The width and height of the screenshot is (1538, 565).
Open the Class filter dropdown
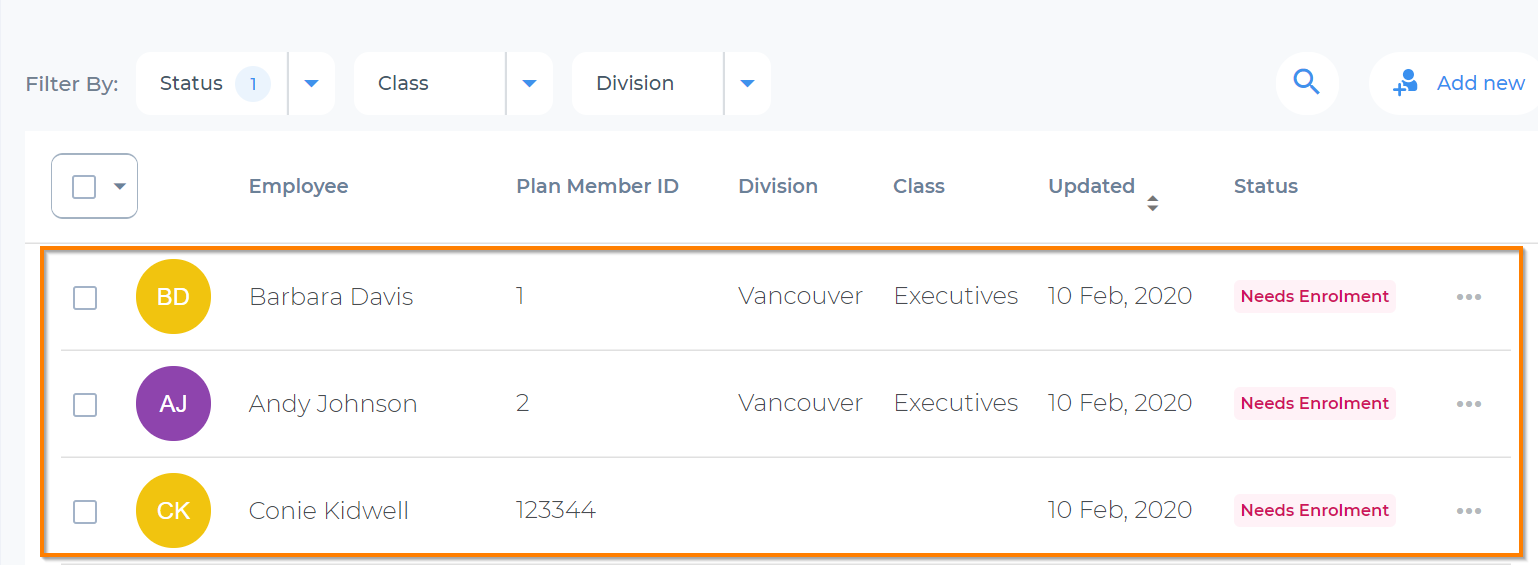click(530, 83)
